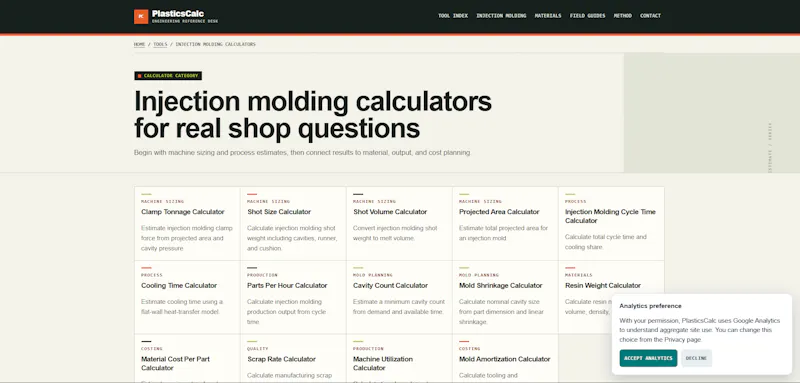
Task: Click the Tools breadcrumb link
Action: tap(160, 44)
